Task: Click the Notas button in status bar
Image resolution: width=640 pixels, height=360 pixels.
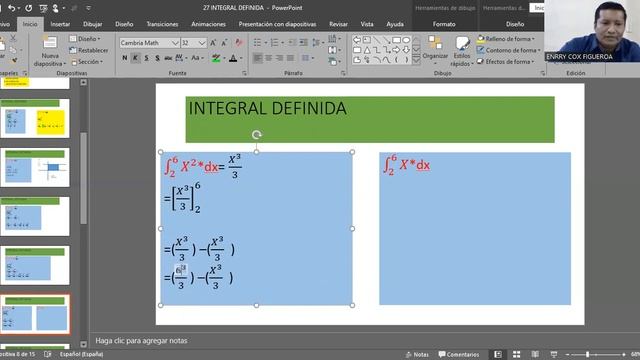Action: (x=417, y=354)
